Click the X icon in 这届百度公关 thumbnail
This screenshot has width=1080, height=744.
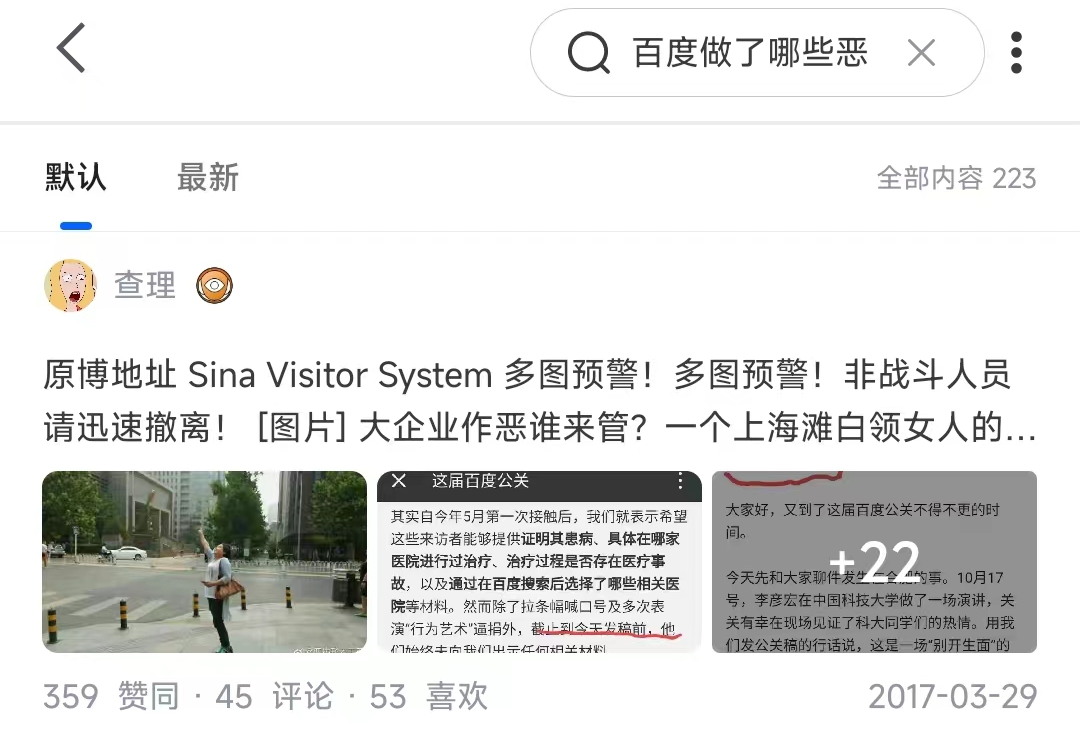399,480
